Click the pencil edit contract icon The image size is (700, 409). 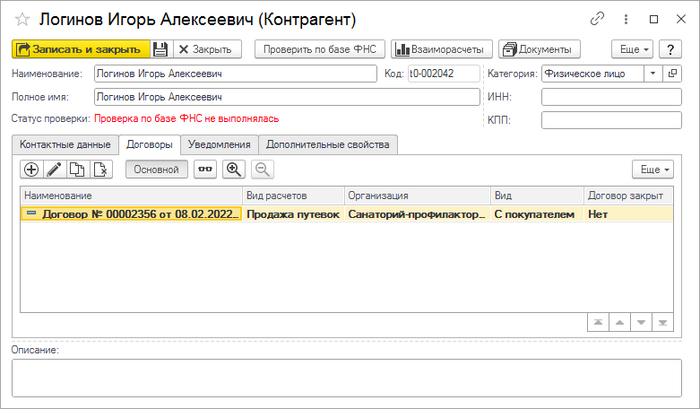pos(54,170)
